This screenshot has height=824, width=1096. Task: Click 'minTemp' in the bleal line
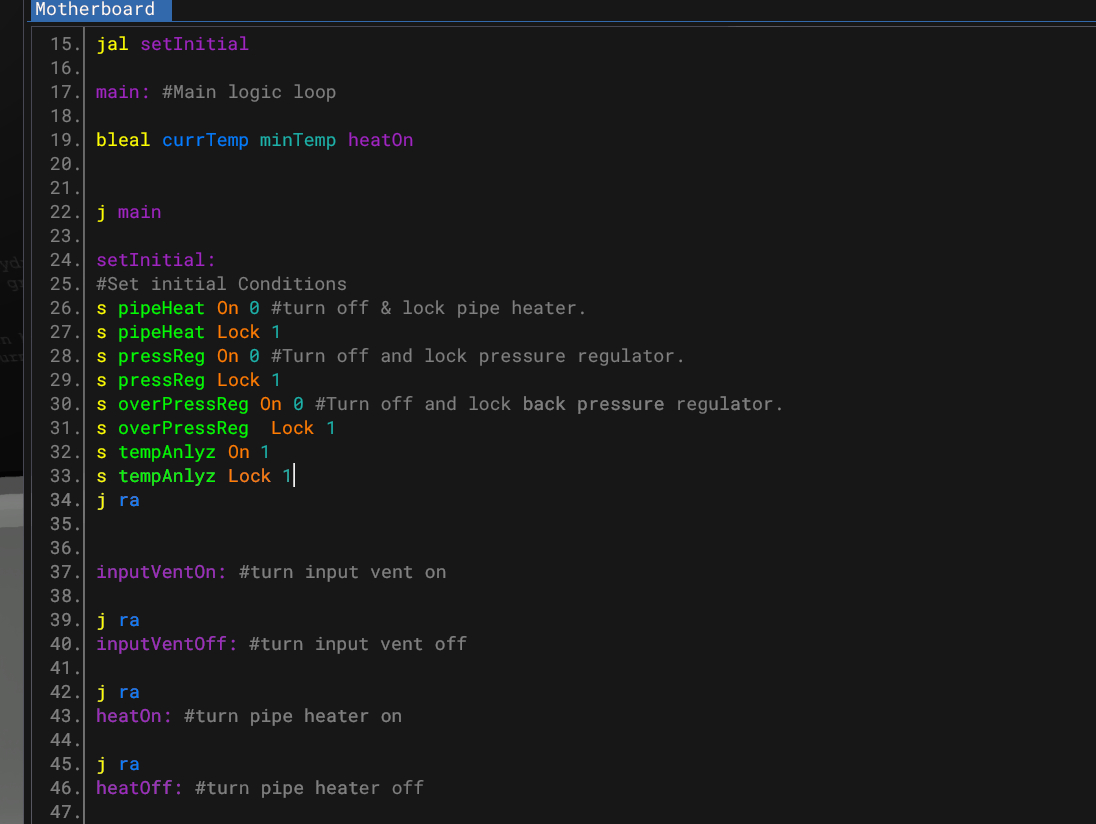click(x=297, y=140)
